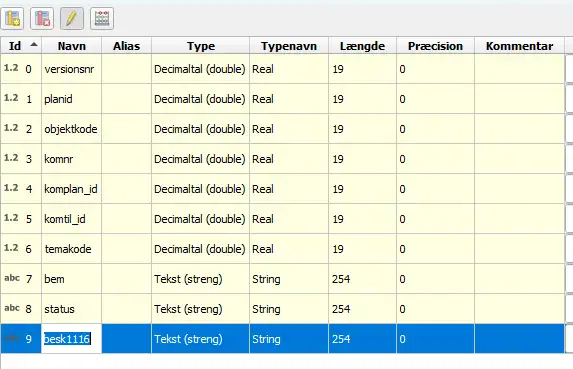Open the Field calculator icon
Viewport: 573px width, 369px height.
pyautogui.click(x=102, y=18)
